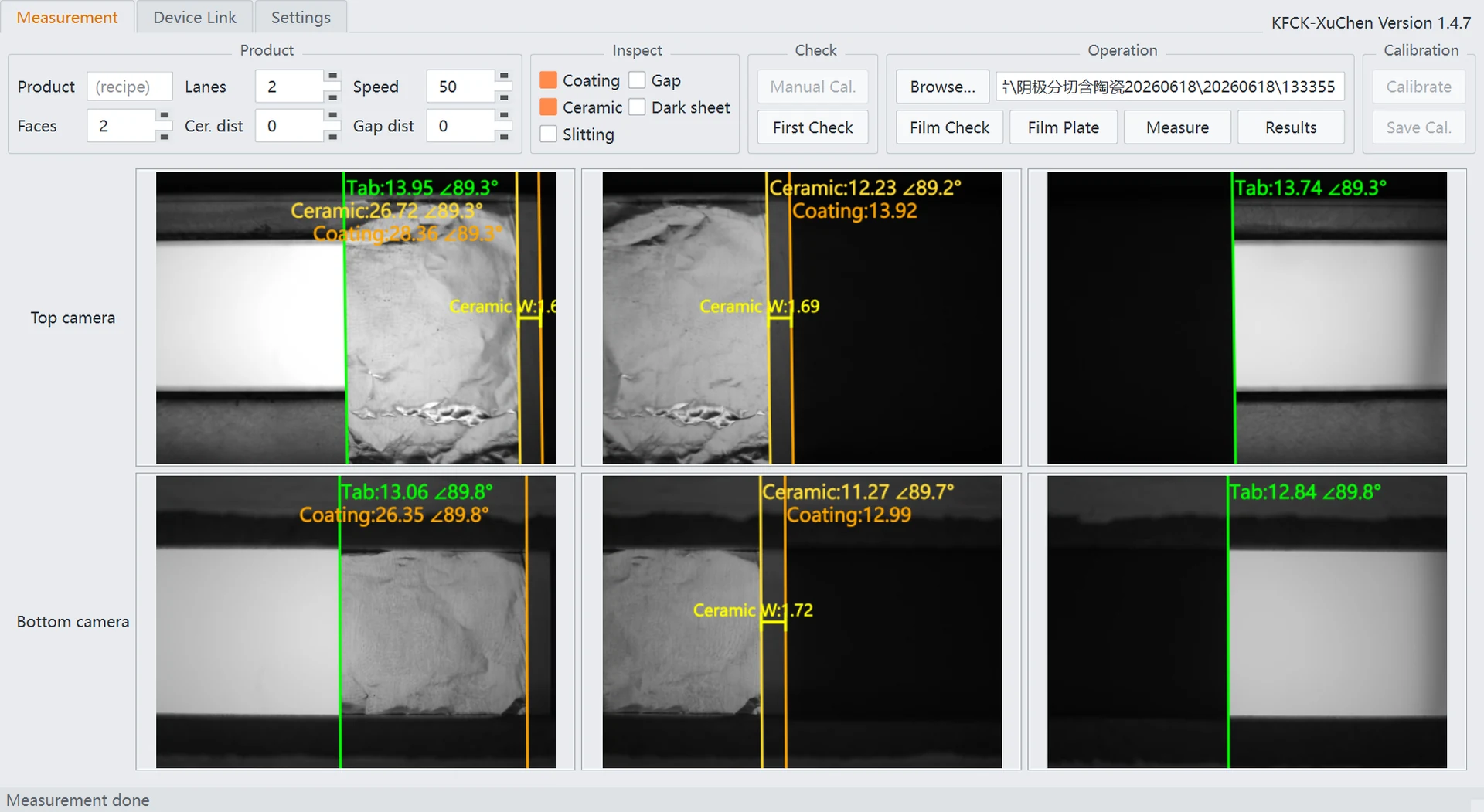This screenshot has width=1484, height=812.
Task: Decrease Gap dist with down arrow
Action: [503, 135]
